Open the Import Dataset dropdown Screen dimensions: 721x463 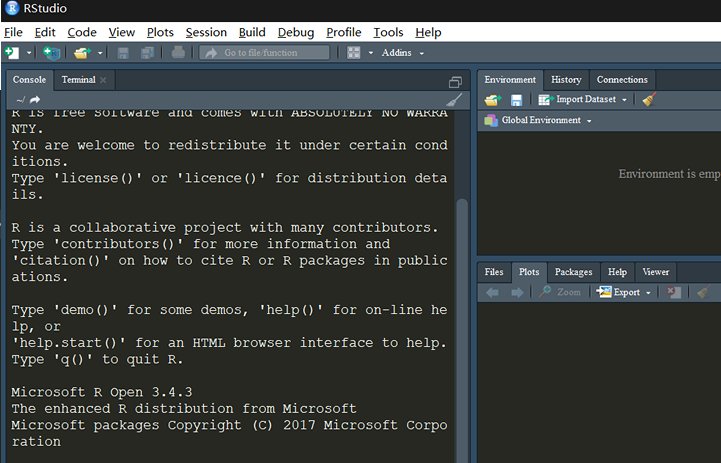click(584, 100)
